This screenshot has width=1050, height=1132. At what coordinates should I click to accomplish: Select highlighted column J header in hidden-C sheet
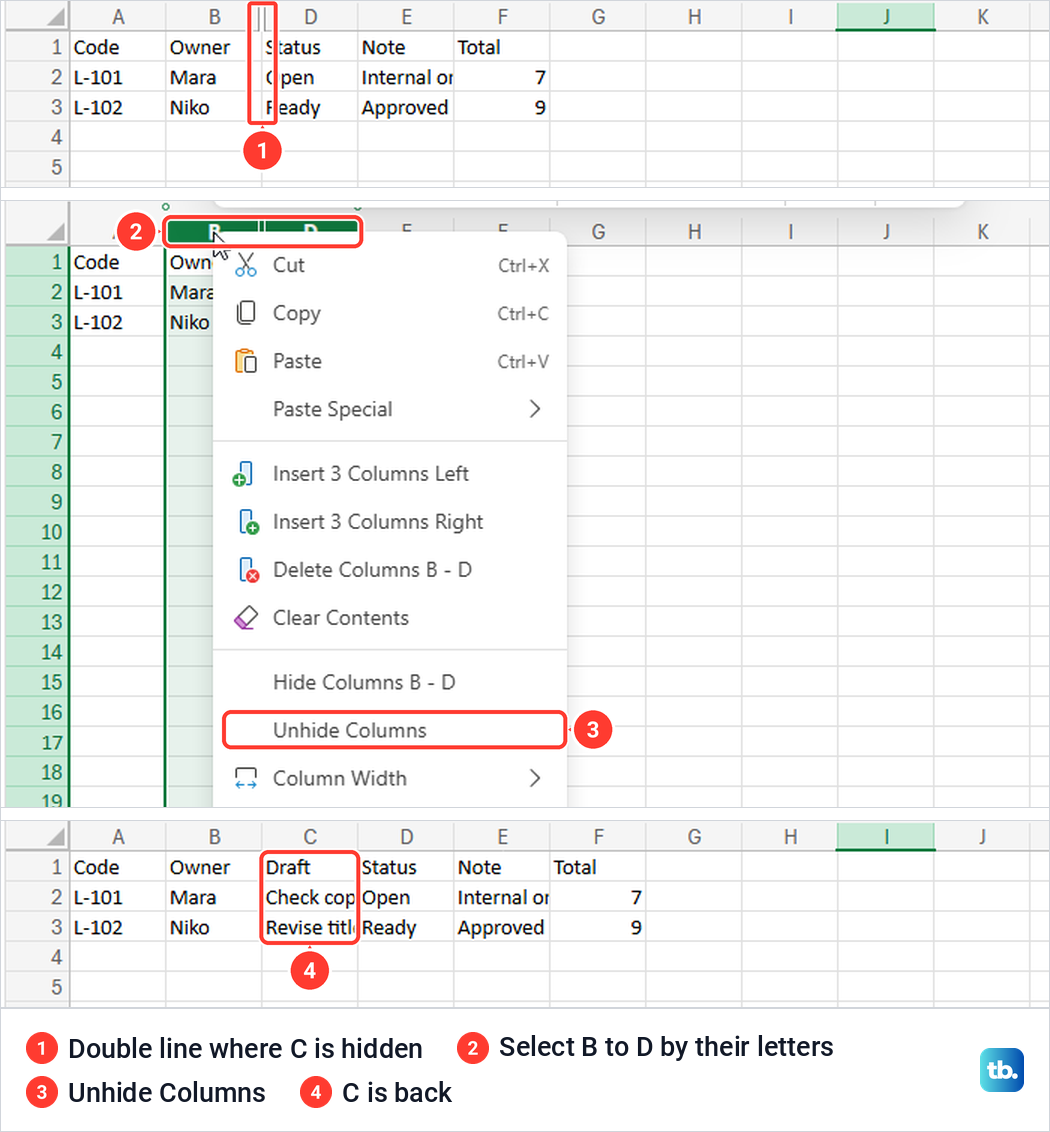[x=885, y=17]
